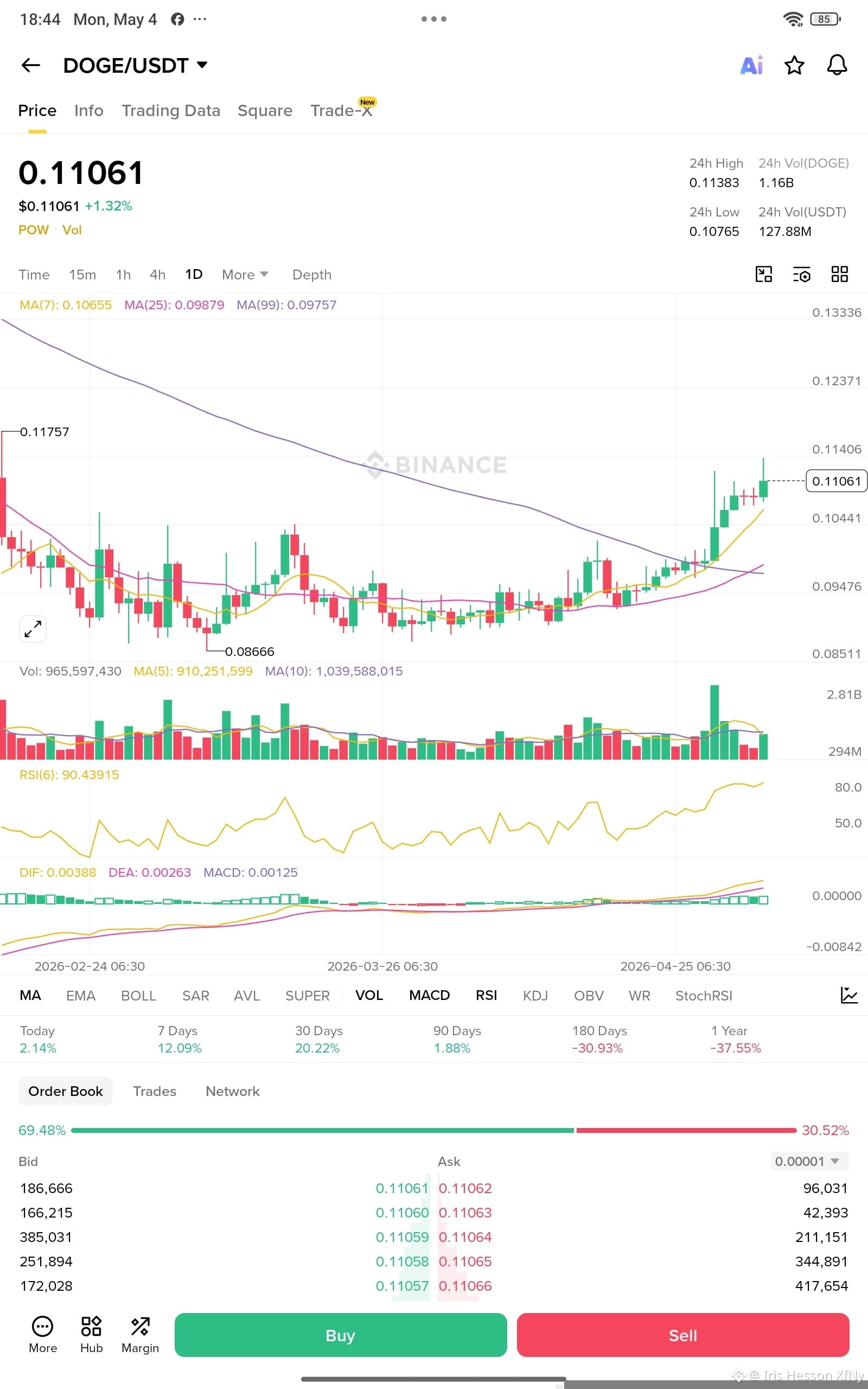
Task: Select the 1D interval
Action: 194,274
